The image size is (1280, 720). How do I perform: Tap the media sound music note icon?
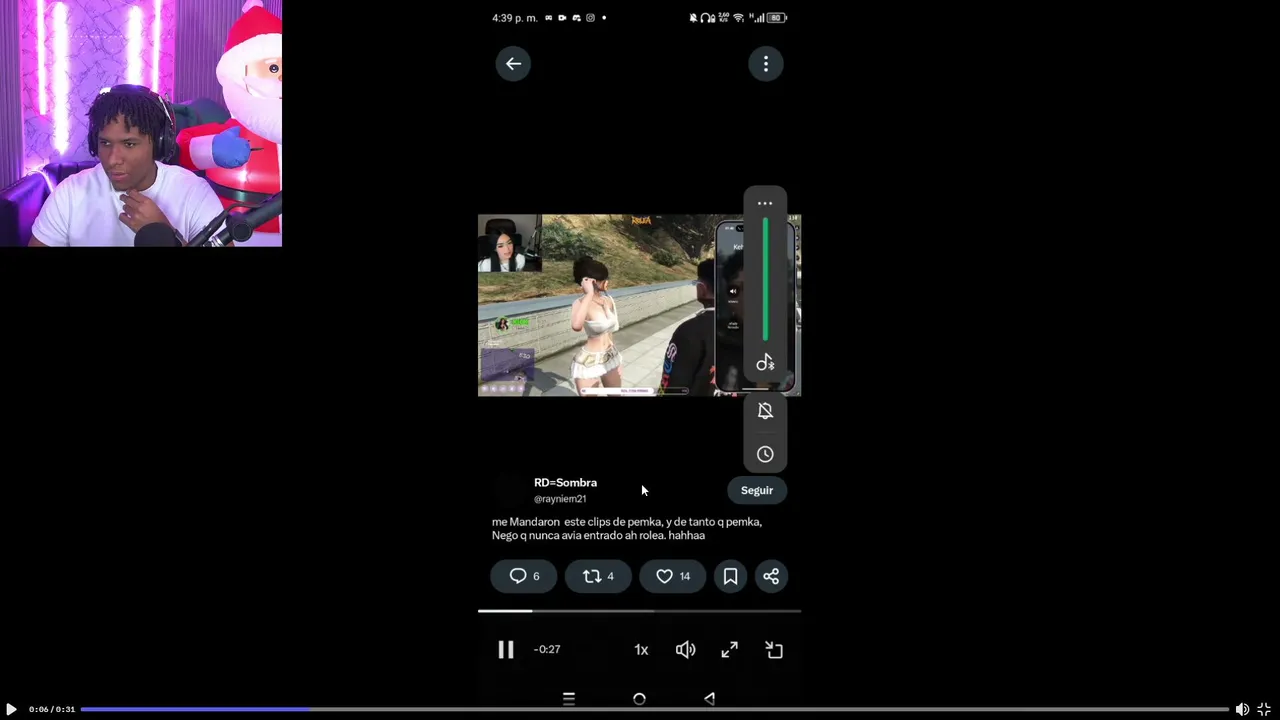pyautogui.click(x=765, y=363)
